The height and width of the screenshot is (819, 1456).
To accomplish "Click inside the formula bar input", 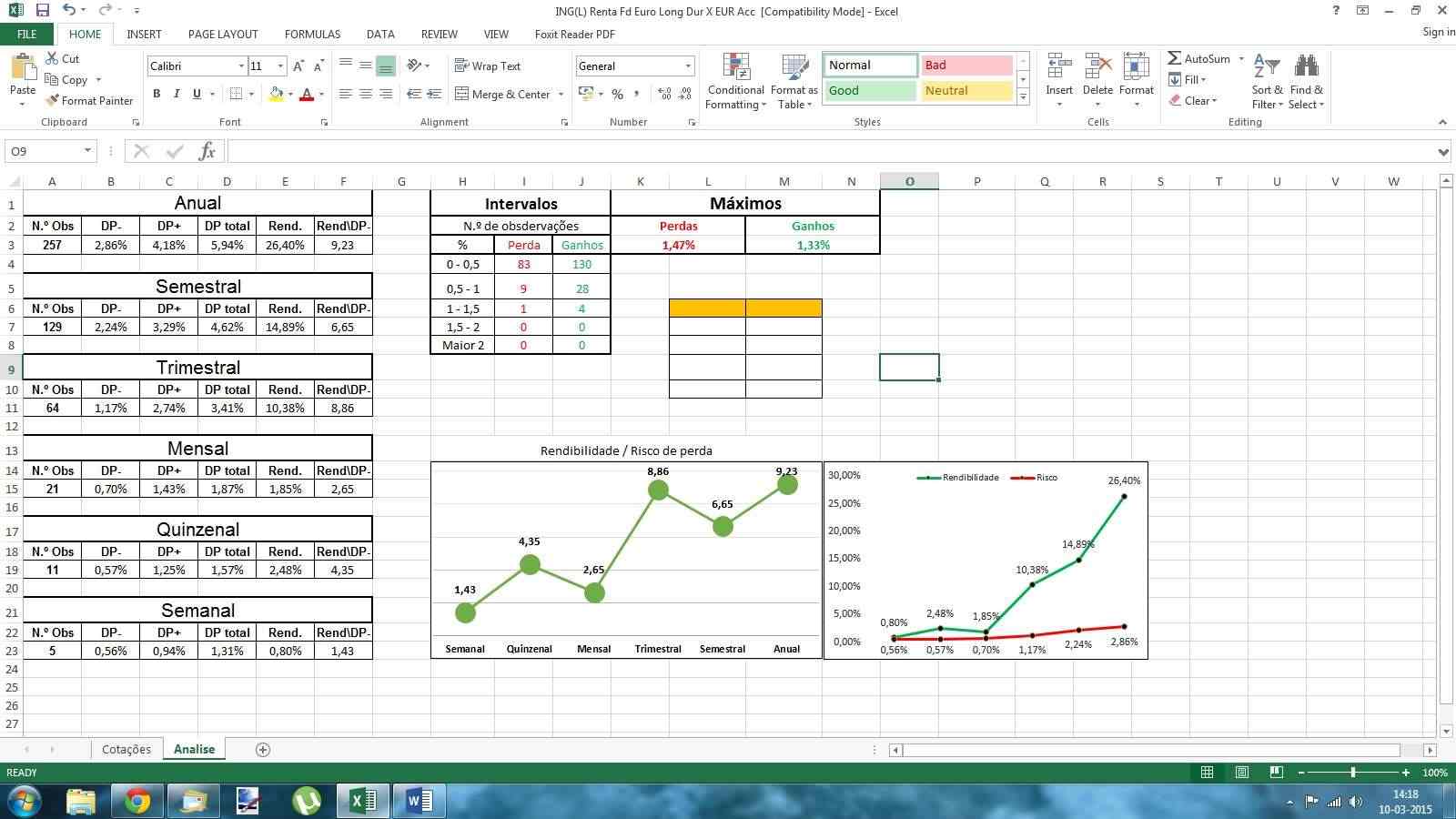I will click(x=819, y=151).
